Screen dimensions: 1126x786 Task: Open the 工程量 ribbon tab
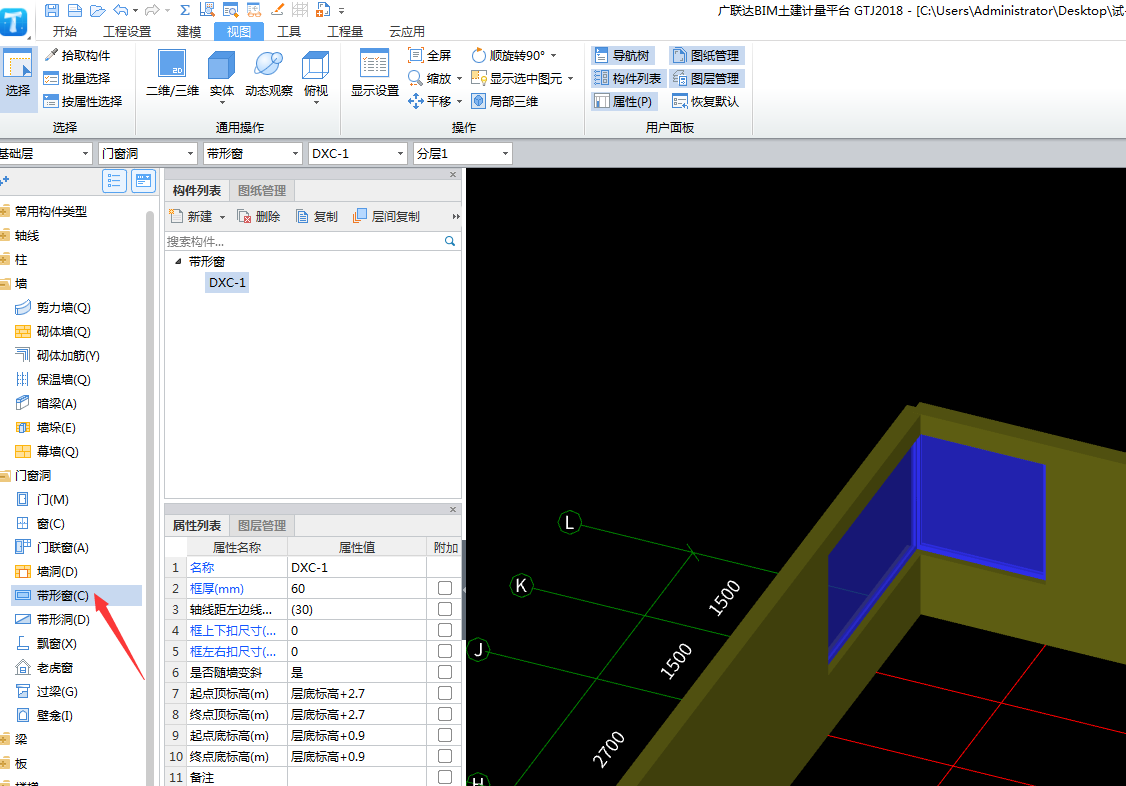pos(345,32)
